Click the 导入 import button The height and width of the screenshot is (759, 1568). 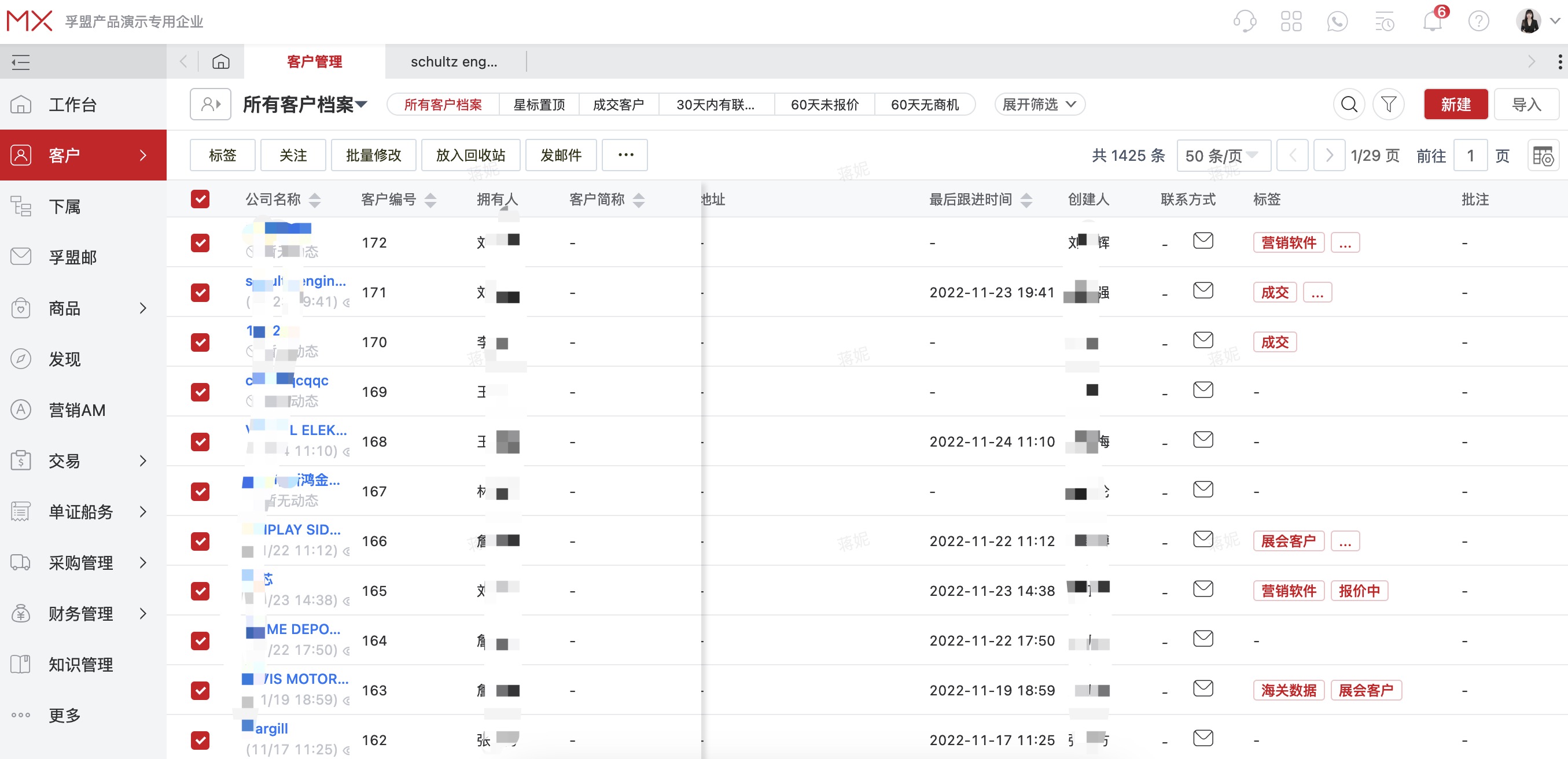point(1527,104)
